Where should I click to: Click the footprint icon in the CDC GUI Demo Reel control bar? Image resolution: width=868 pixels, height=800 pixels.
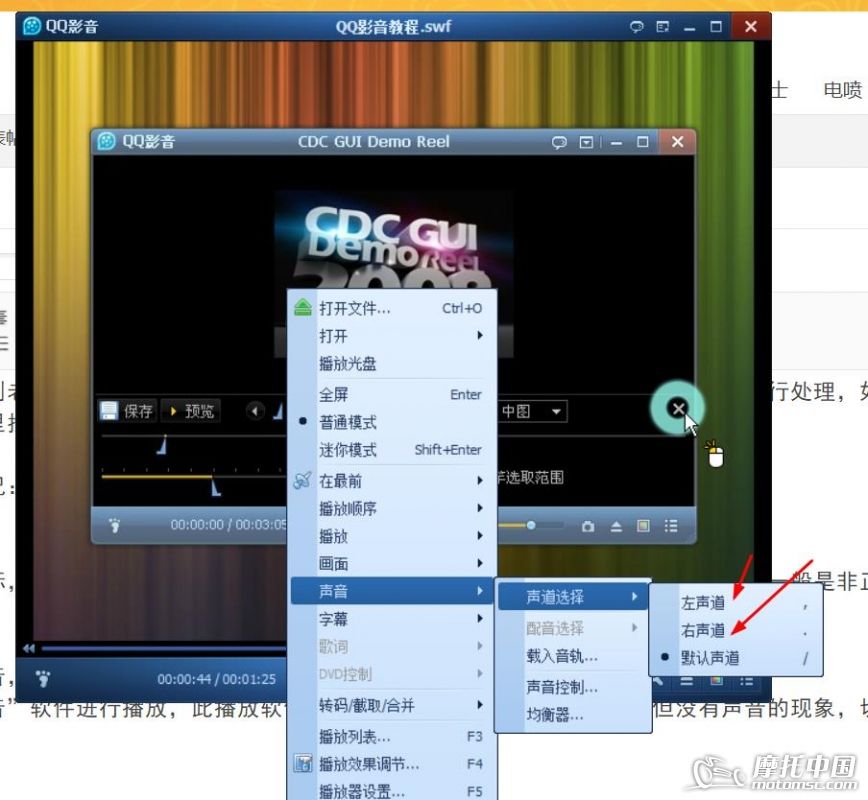pyautogui.click(x=115, y=525)
